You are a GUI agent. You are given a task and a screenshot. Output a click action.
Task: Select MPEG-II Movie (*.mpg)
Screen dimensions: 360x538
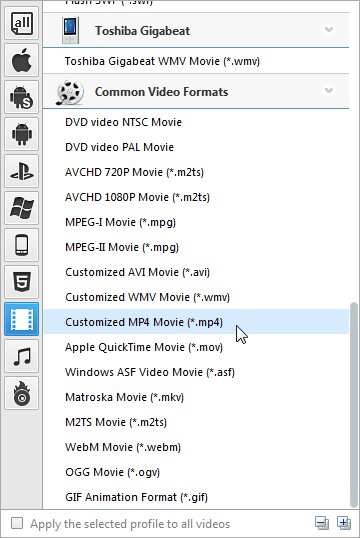[x=196, y=247]
